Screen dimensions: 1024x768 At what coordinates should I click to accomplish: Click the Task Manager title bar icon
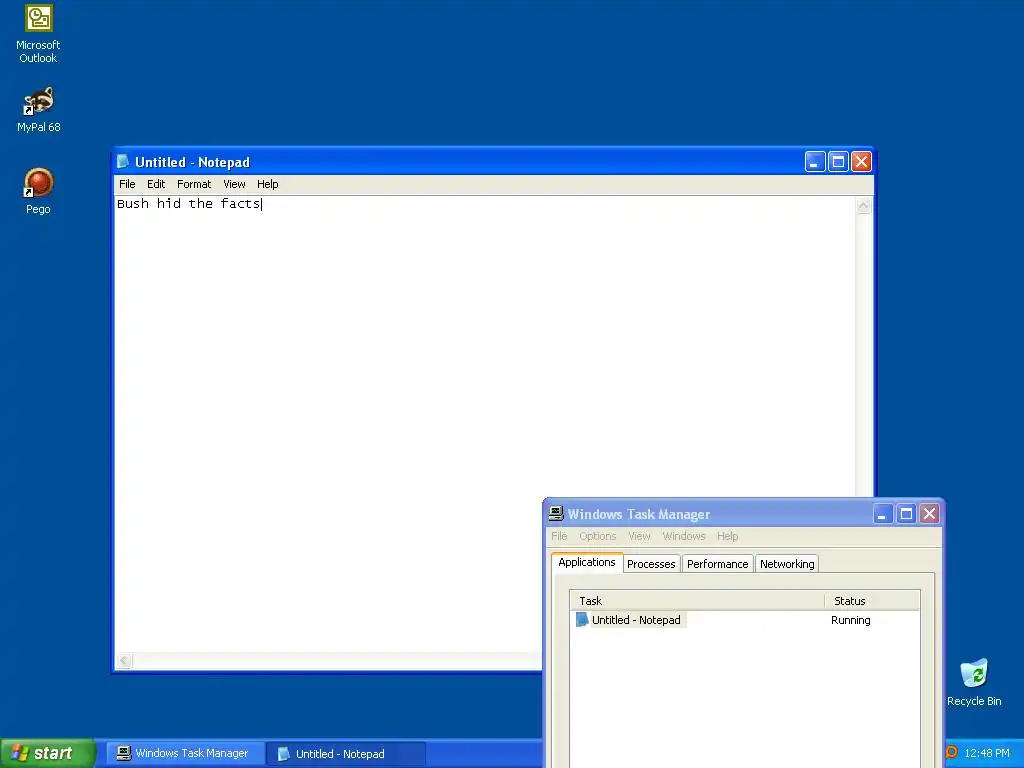556,513
